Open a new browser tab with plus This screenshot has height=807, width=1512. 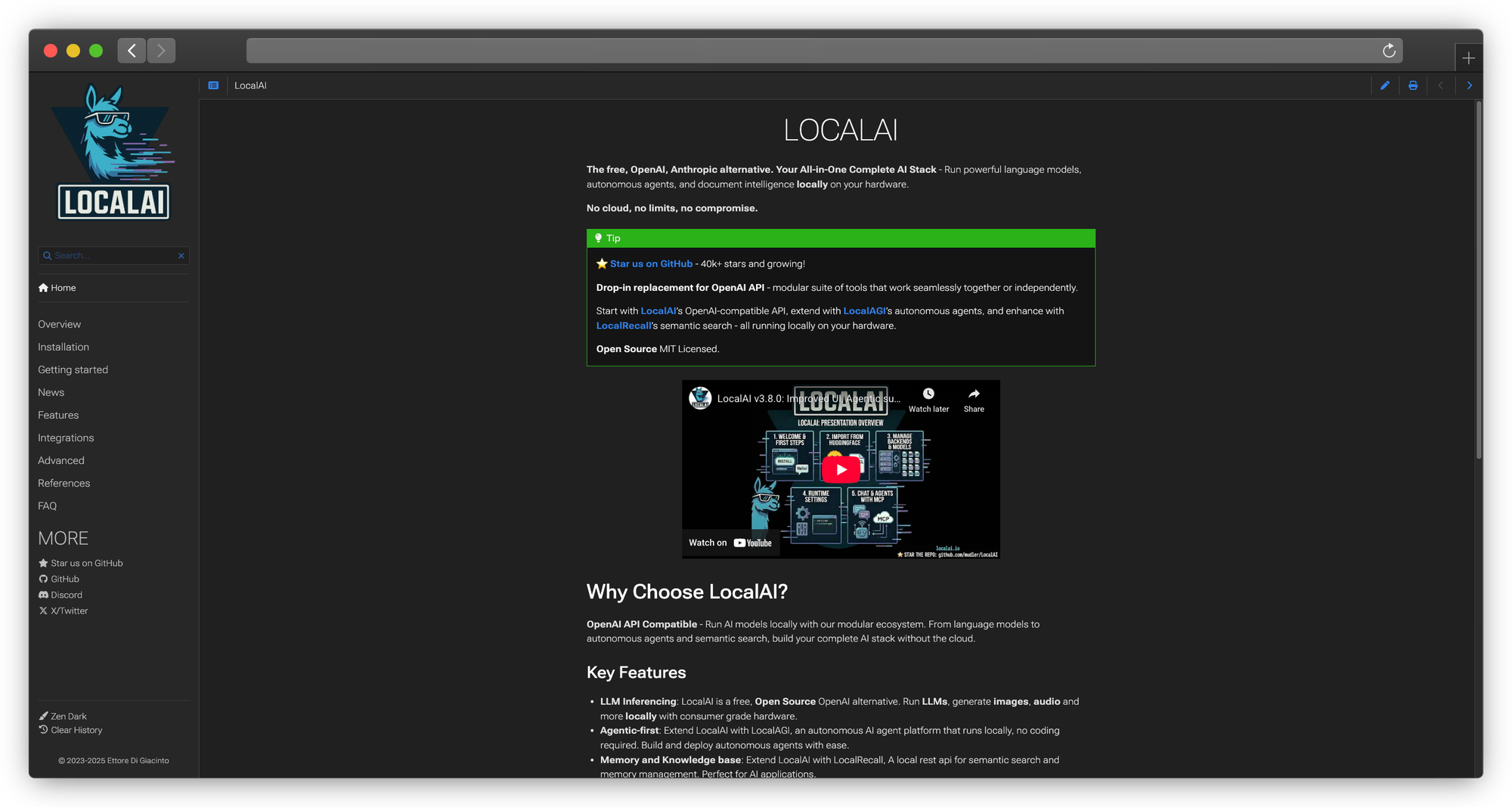tap(1468, 58)
